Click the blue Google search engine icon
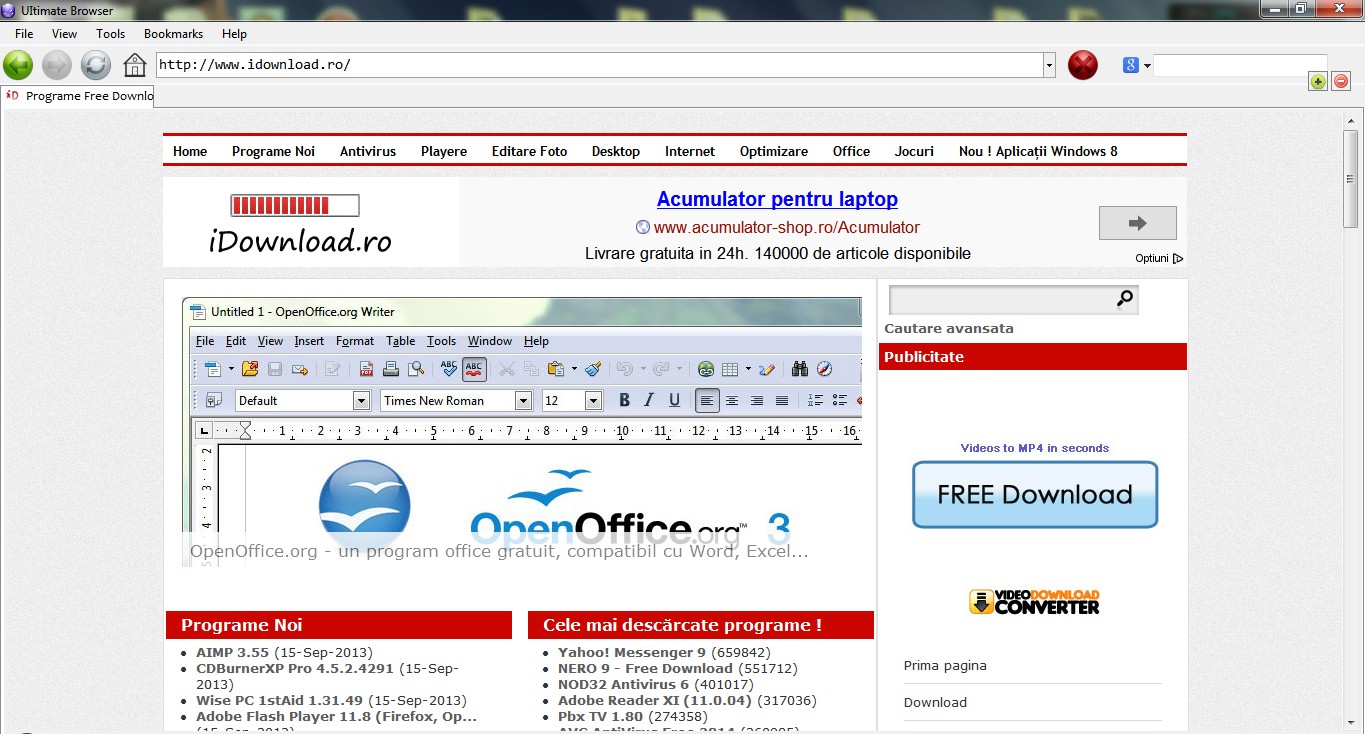This screenshot has height=734, width=1365. click(1131, 65)
